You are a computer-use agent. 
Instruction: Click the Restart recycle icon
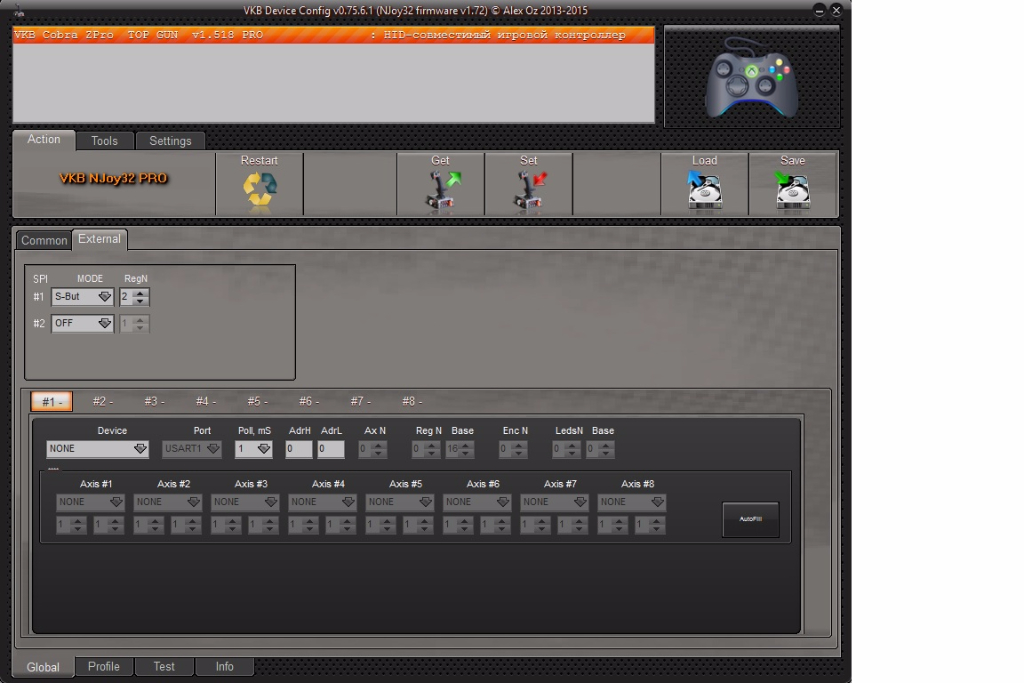260,190
